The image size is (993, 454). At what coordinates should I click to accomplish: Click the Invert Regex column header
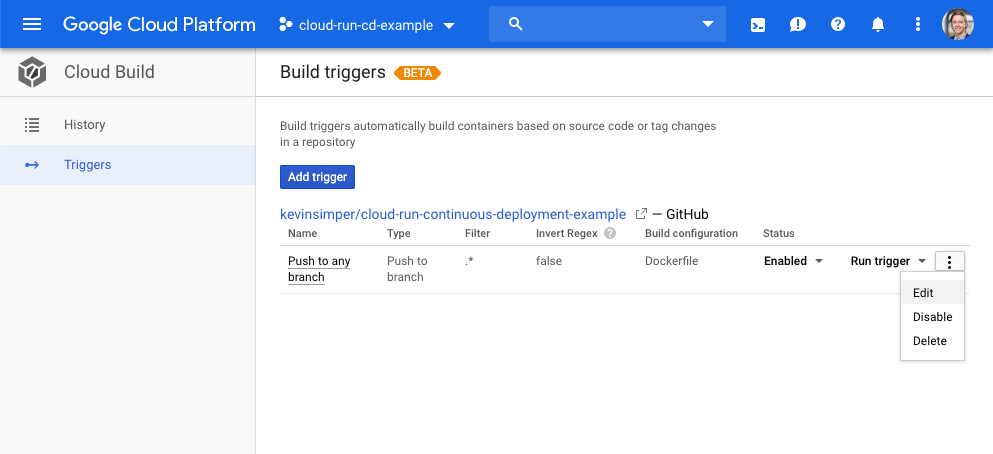point(567,233)
